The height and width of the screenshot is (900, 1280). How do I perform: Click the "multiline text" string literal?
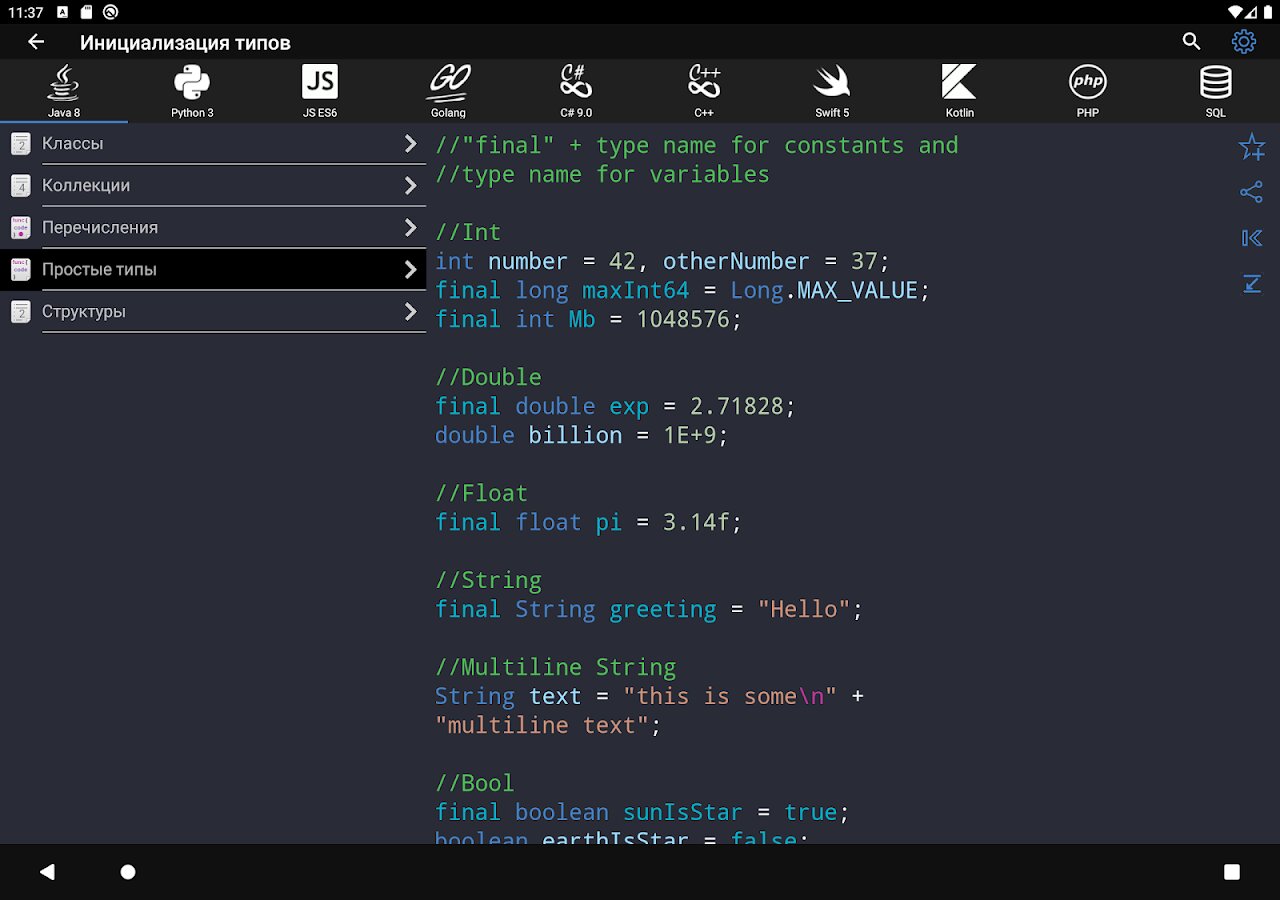[542, 725]
